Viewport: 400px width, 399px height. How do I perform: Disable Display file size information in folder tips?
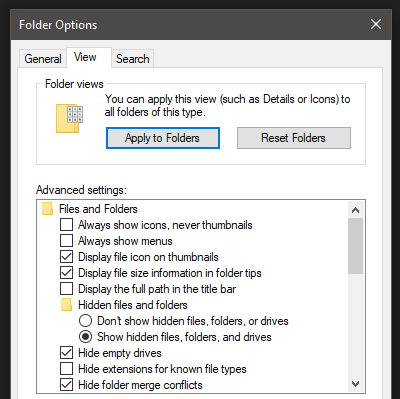pyautogui.click(x=66, y=273)
